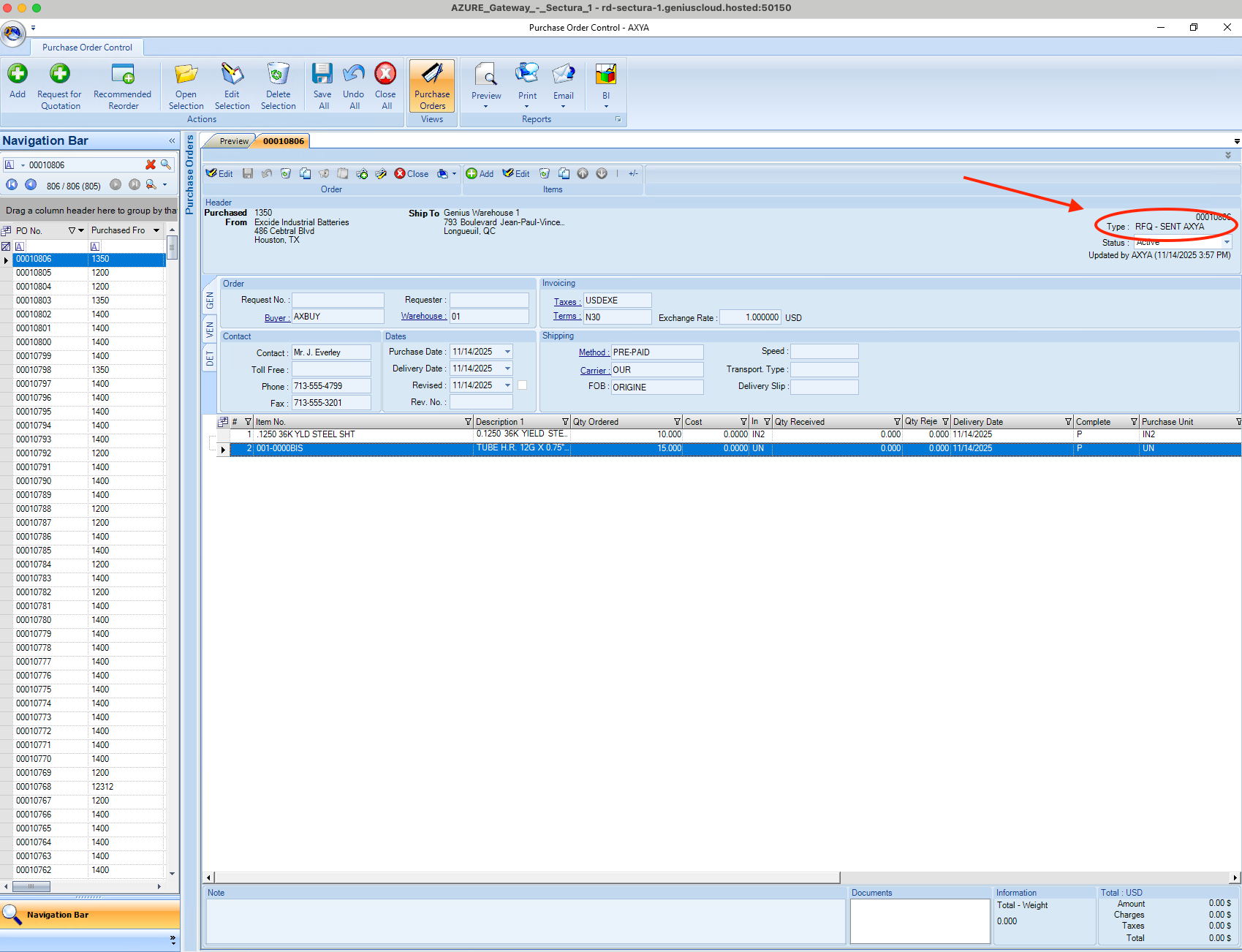Click the Save All icon
This screenshot has height=952, width=1242.
click(x=322, y=75)
